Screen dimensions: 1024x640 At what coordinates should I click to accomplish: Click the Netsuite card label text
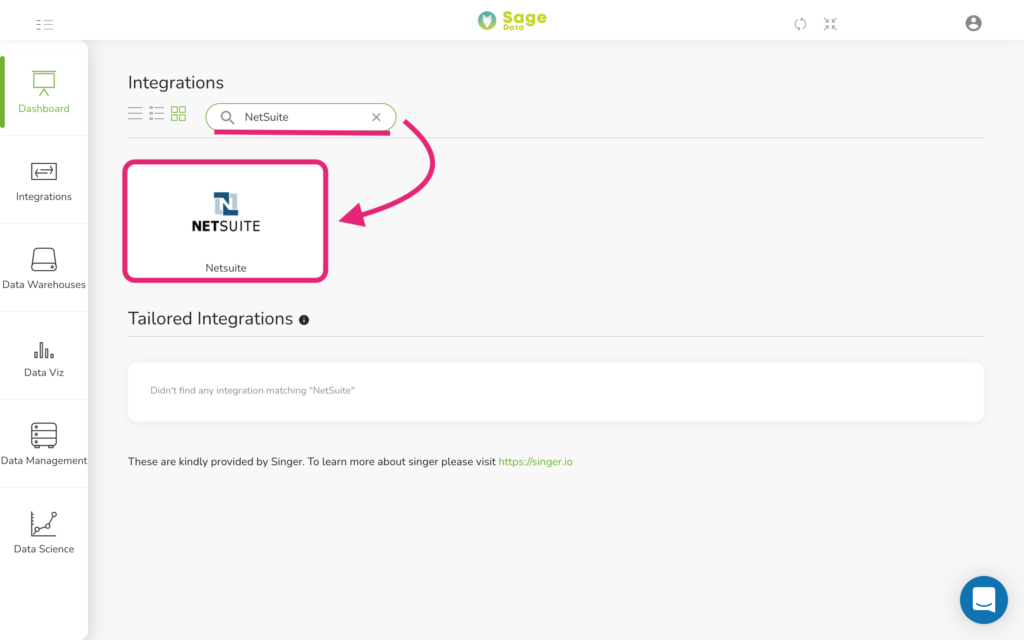tap(226, 268)
